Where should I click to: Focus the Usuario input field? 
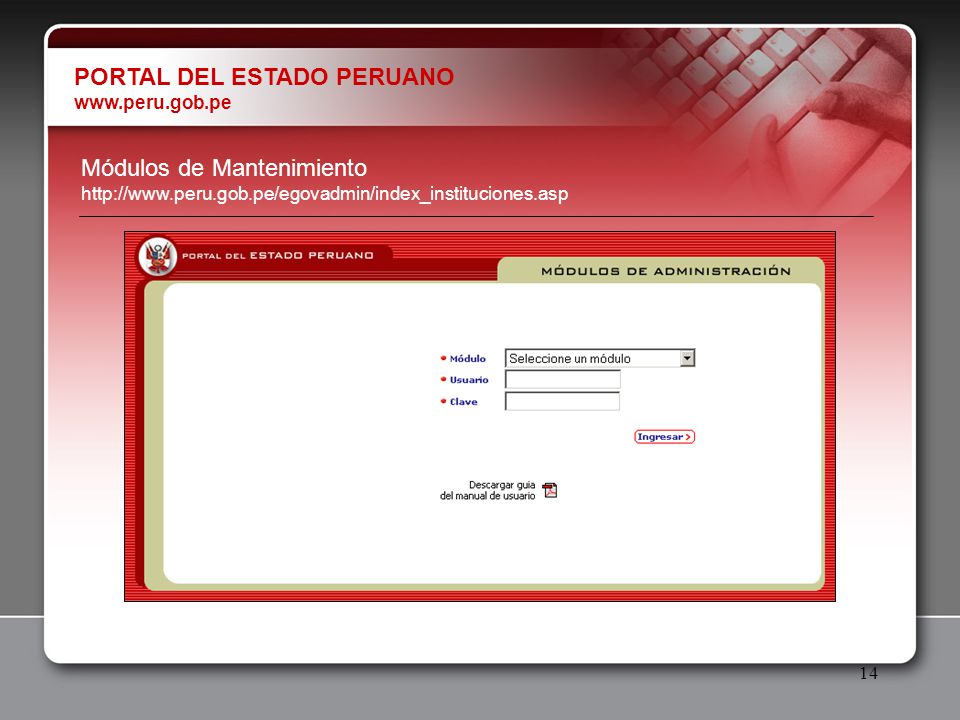coord(562,380)
